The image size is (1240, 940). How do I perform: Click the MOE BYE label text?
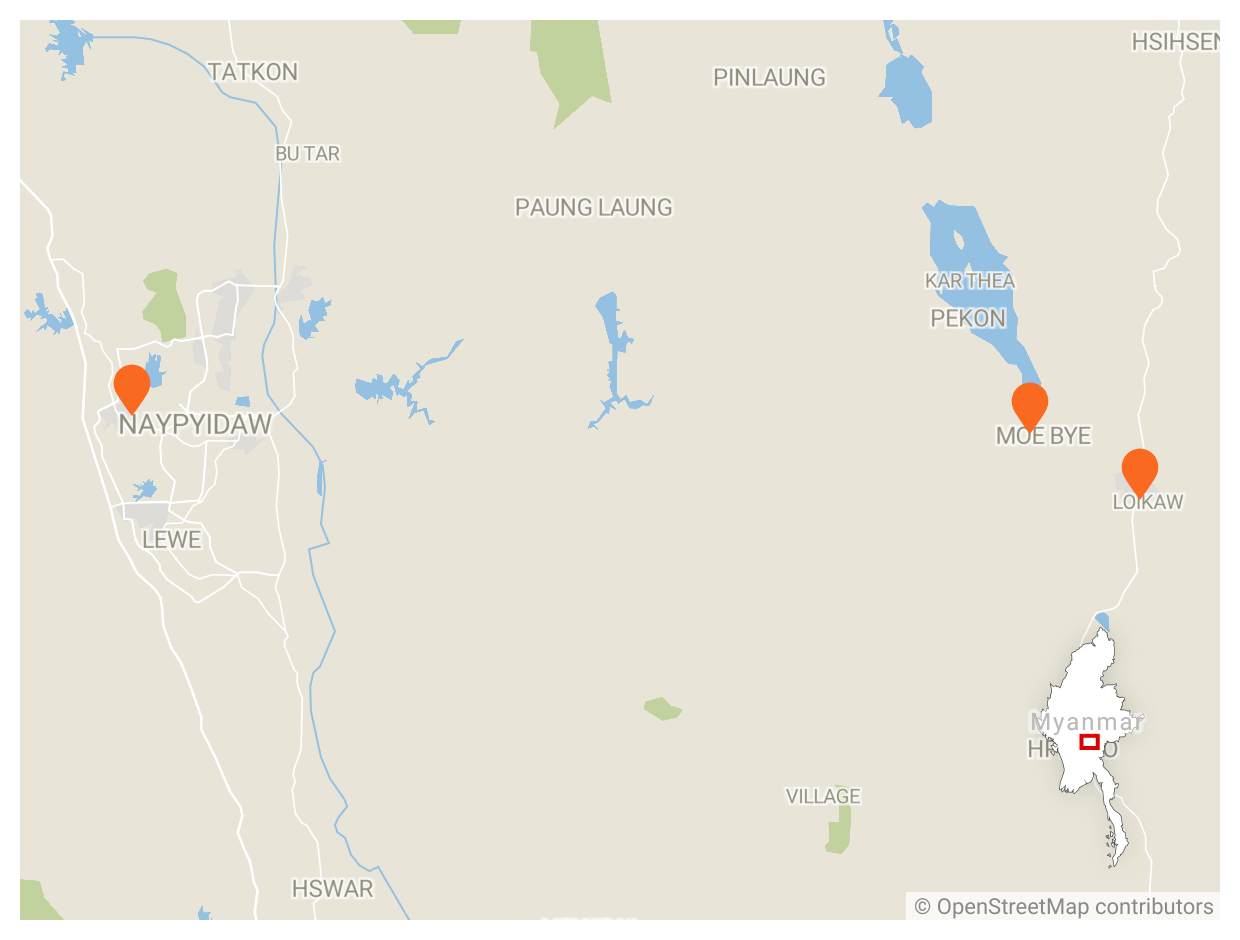(1043, 436)
